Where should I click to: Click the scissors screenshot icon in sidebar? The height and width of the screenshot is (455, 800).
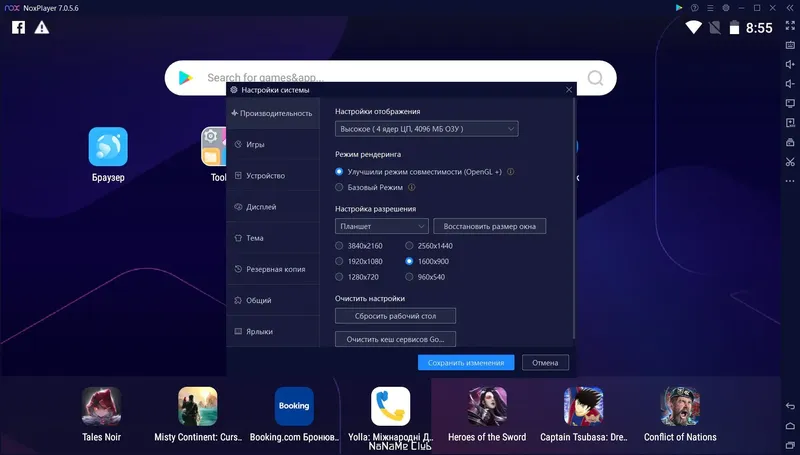[x=790, y=162]
